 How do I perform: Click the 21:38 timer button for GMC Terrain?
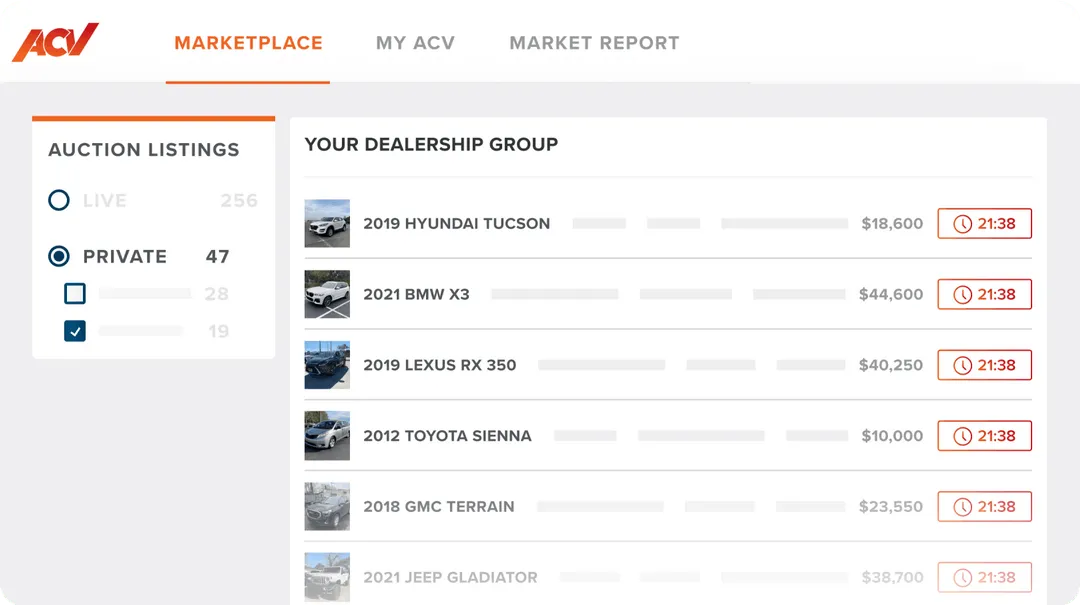click(x=984, y=506)
